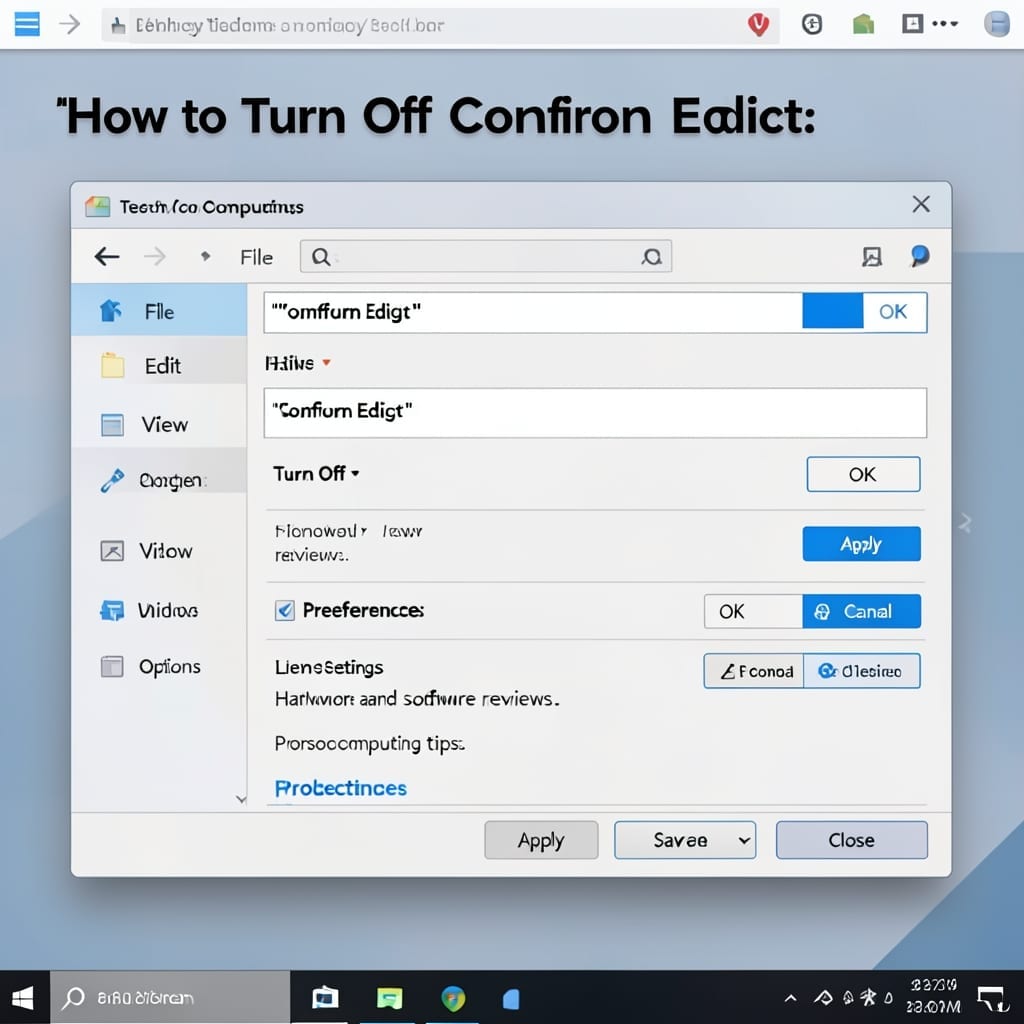The height and width of the screenshot is (1024, 1024).
Task: Click the Options sidebar icon
Action: click(112, 667)
